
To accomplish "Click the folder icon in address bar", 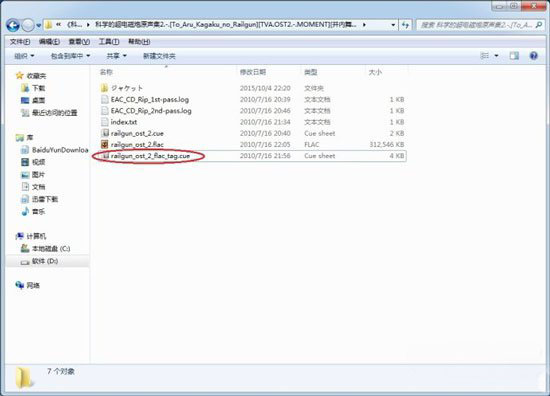I will point(49,25).
